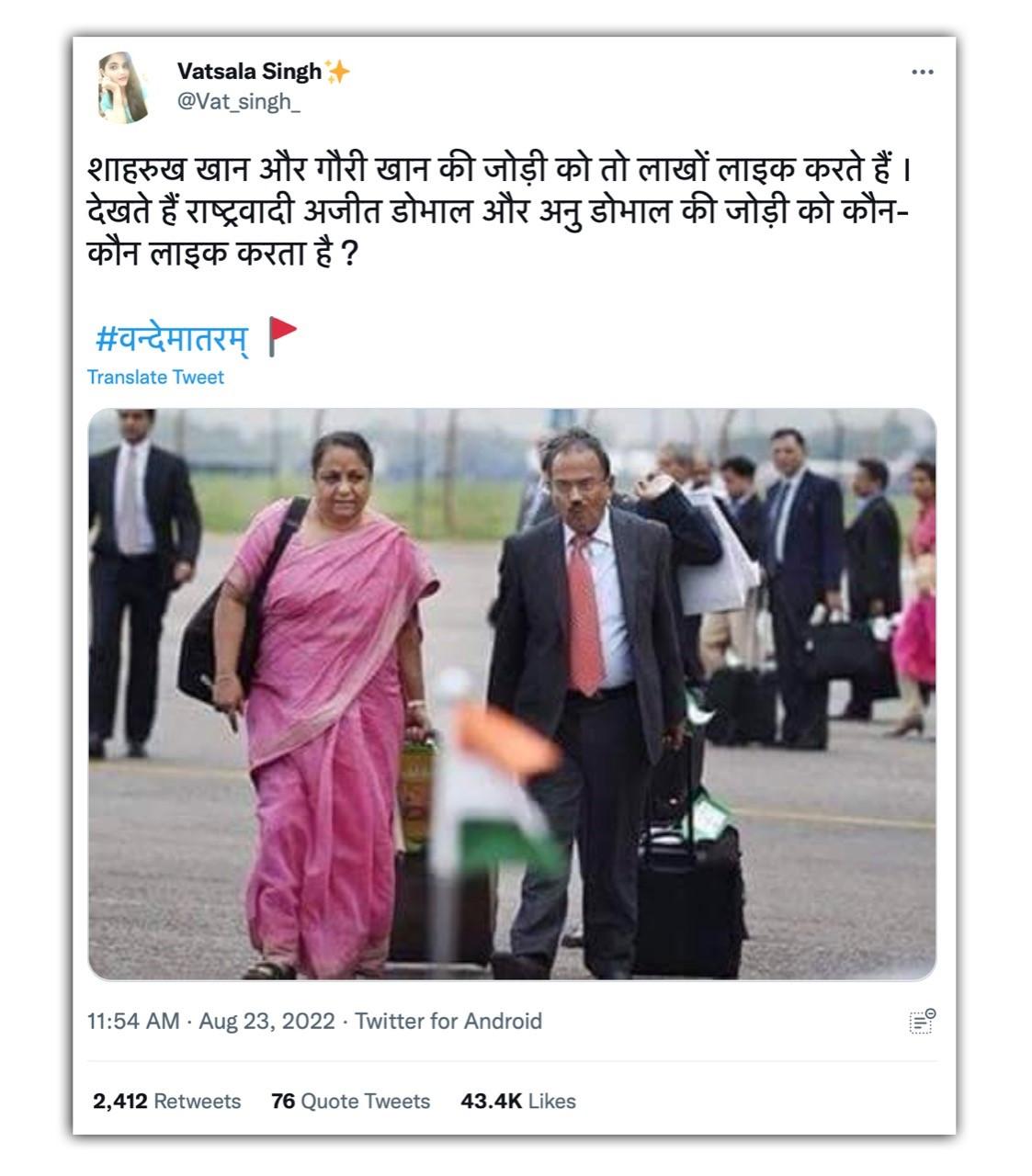1032x1176 pixels.
Task: Click Twitter for Android source label
Action: click(x=448, y=1022)
